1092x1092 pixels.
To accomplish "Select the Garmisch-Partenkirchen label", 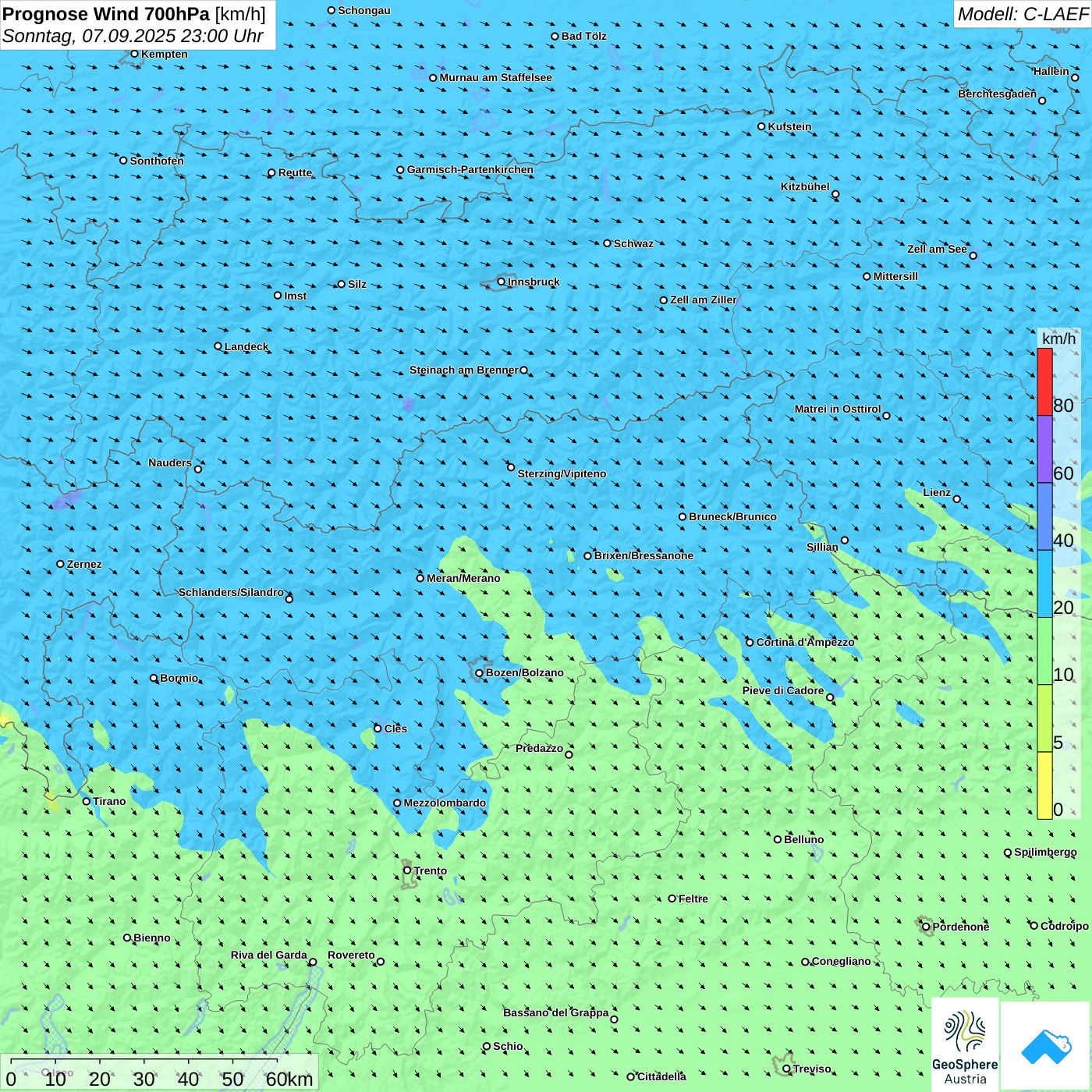I will pos(470,169).
